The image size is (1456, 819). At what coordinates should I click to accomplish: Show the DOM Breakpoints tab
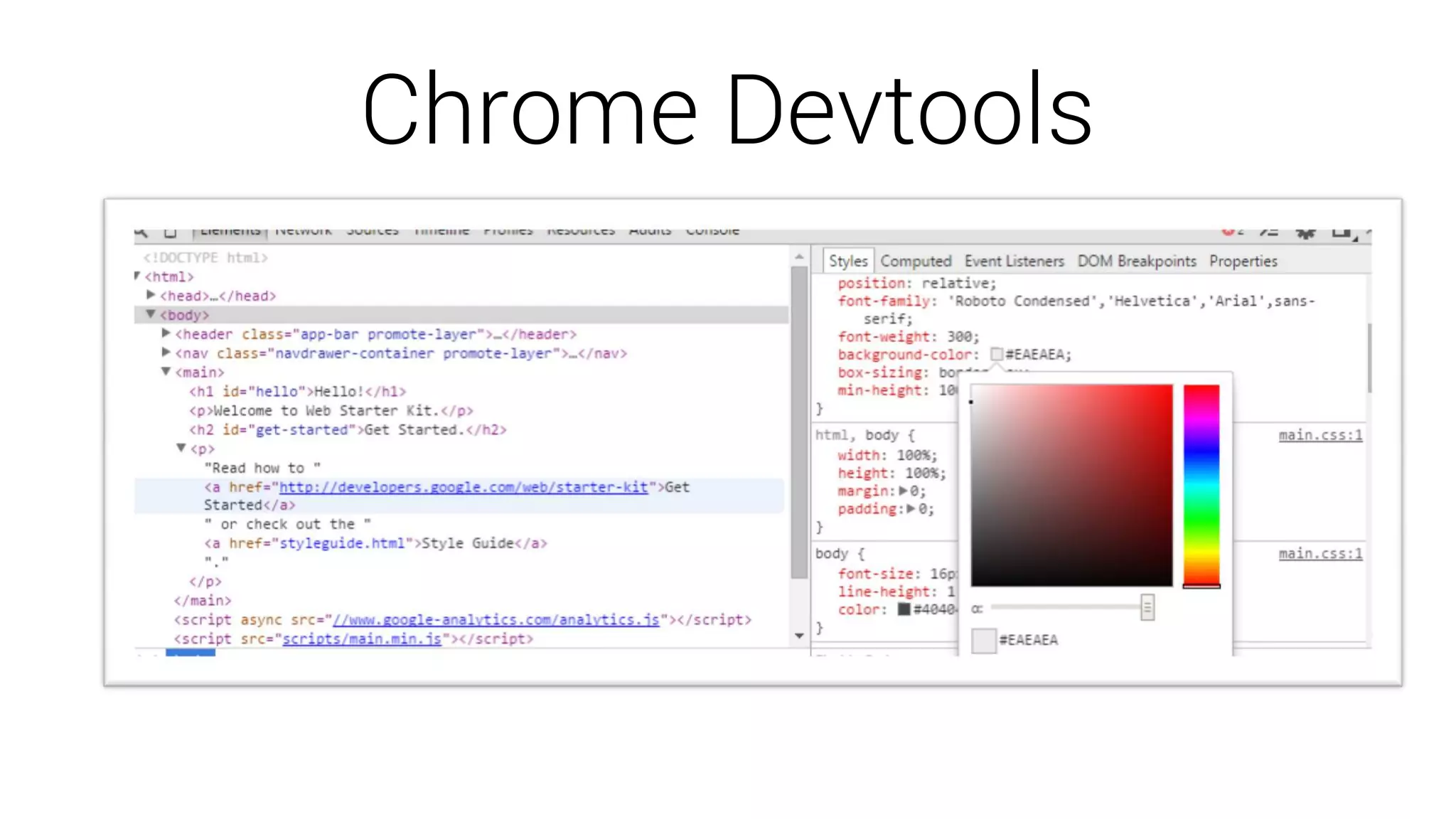tap(1137, 261)
